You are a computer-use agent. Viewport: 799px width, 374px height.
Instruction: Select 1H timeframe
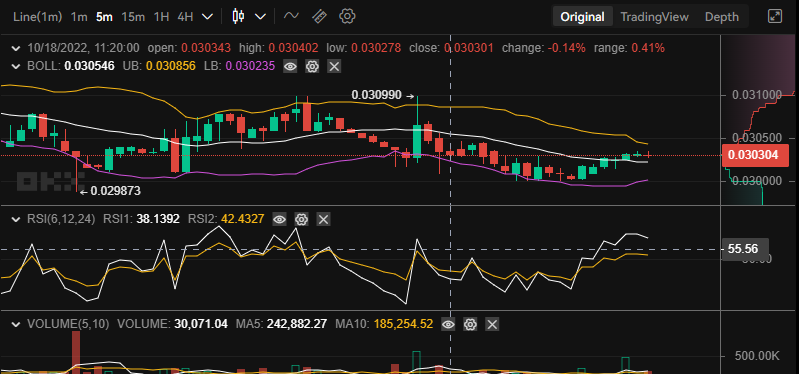[161, 17]
